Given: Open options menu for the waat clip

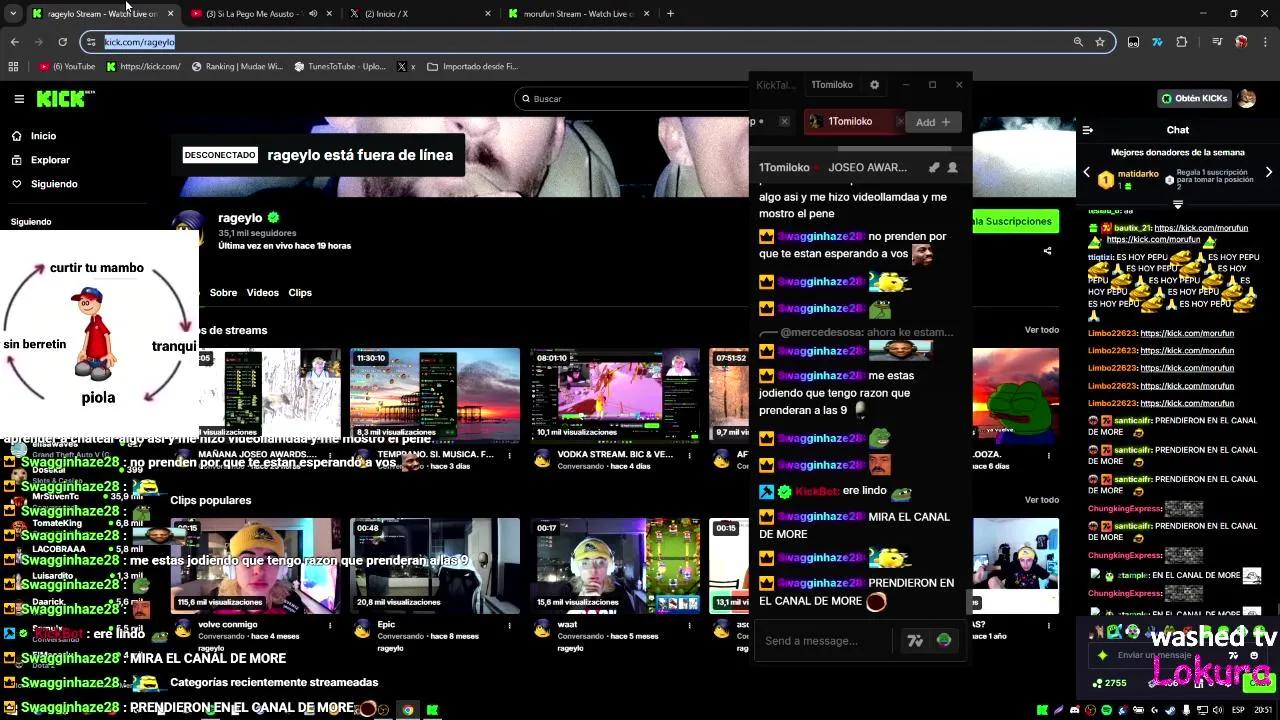Looking at the screenshot, I should pos(689,626).
